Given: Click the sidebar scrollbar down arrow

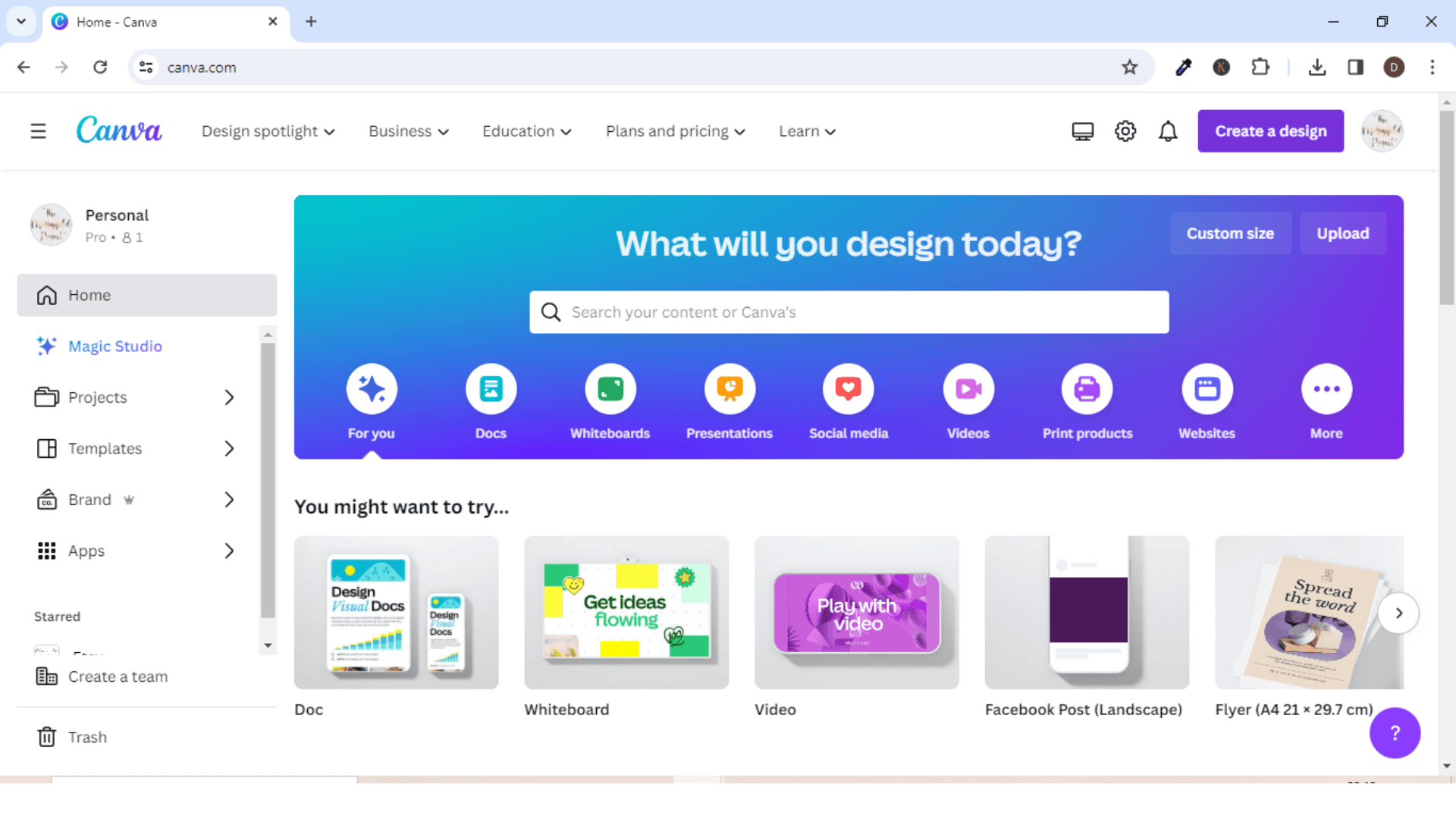Looking at the screenshot, I should pos(268,646).
